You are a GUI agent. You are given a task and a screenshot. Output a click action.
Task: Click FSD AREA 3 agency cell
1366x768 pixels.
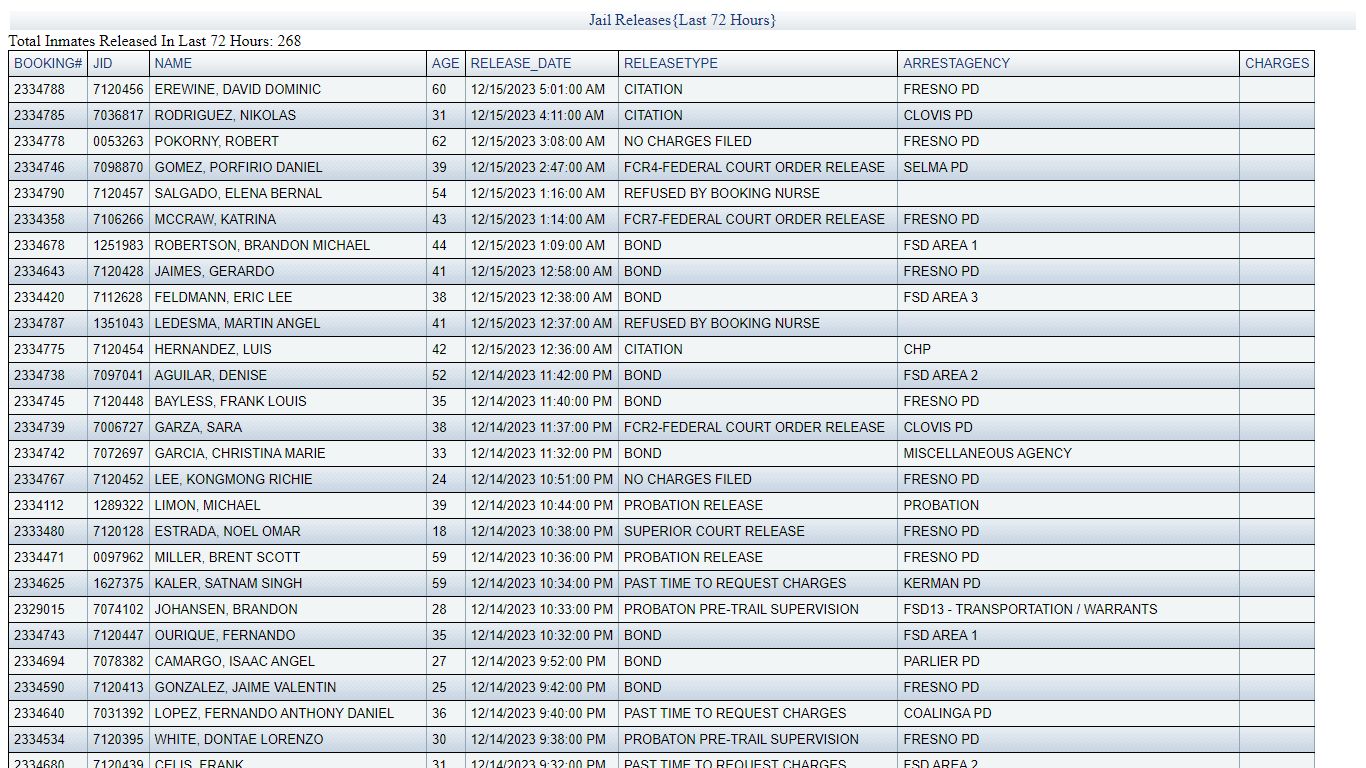pyautogui.click(x=1068, y=297)
